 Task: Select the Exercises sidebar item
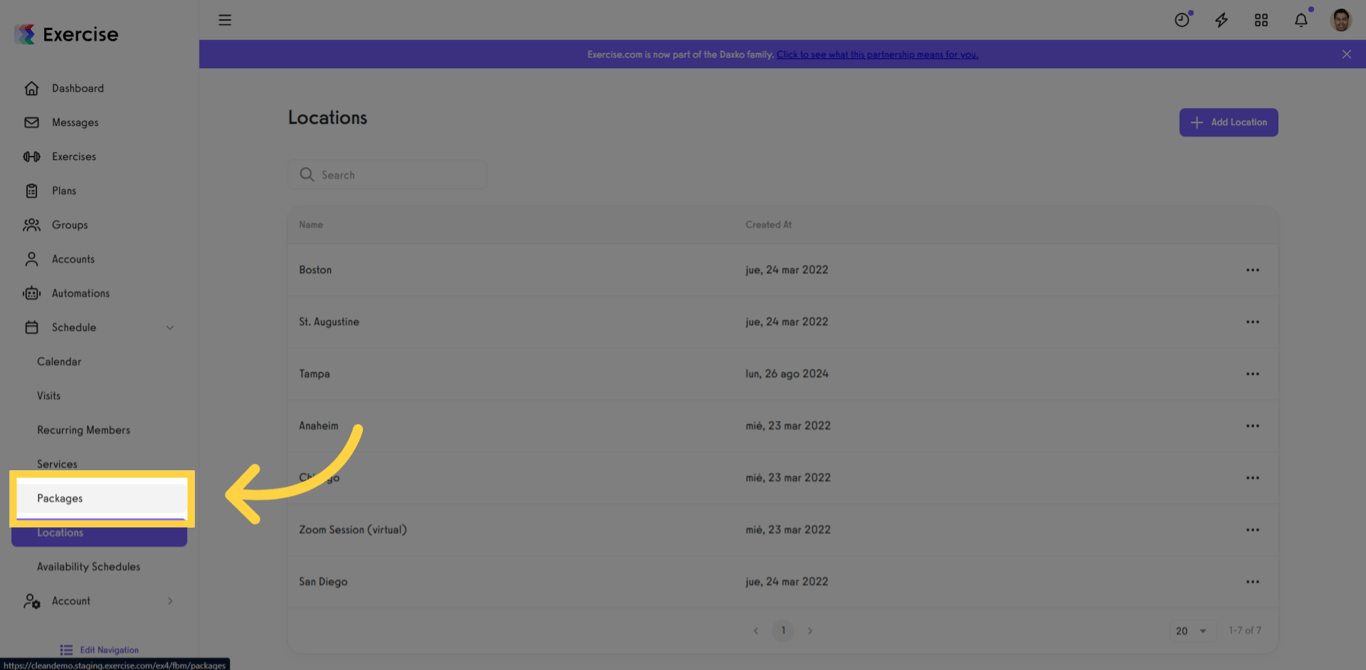point(78,156)
